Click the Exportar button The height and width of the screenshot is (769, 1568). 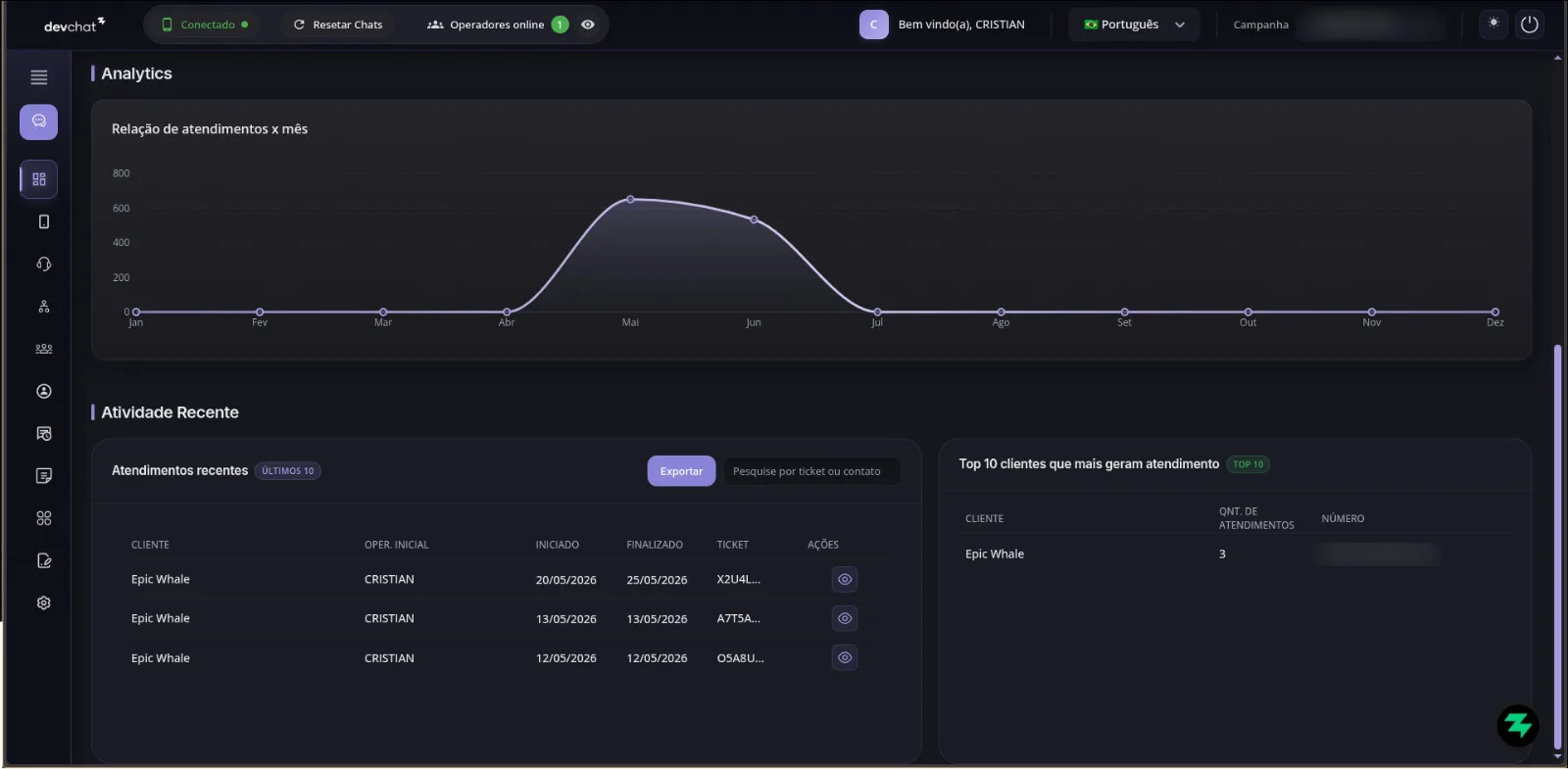pos(681,471)
